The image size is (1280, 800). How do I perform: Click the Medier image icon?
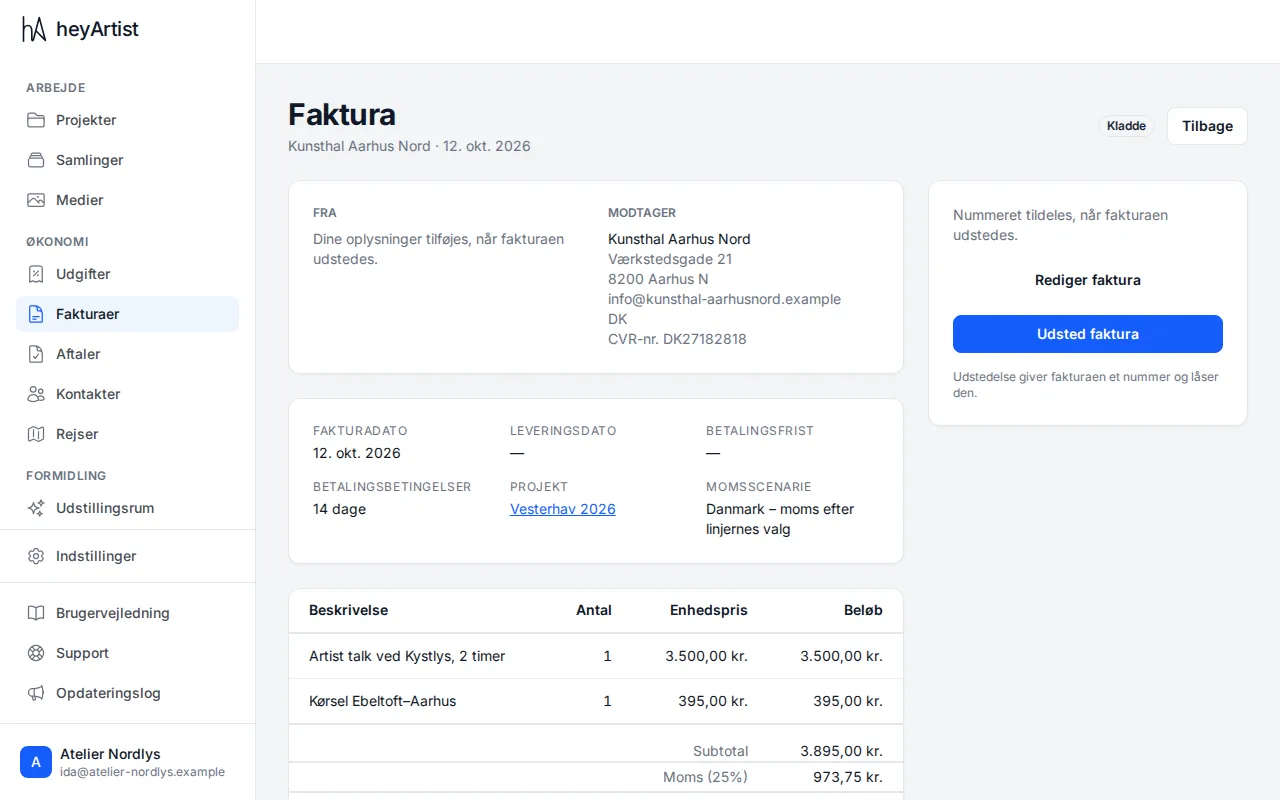click(x=36, y=200)
